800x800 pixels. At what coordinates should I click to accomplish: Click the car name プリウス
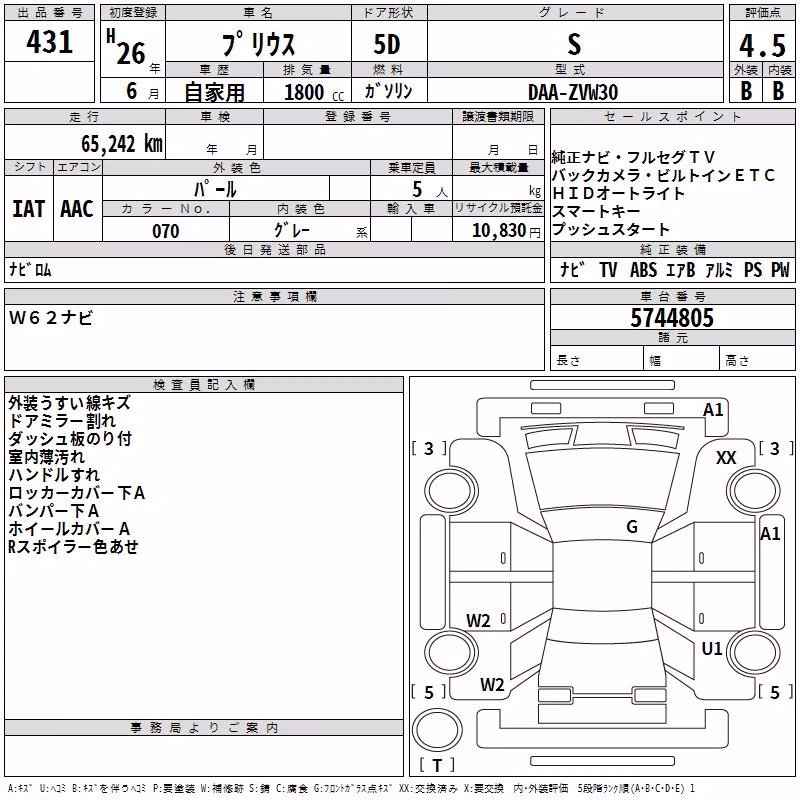tap(258, 44)
